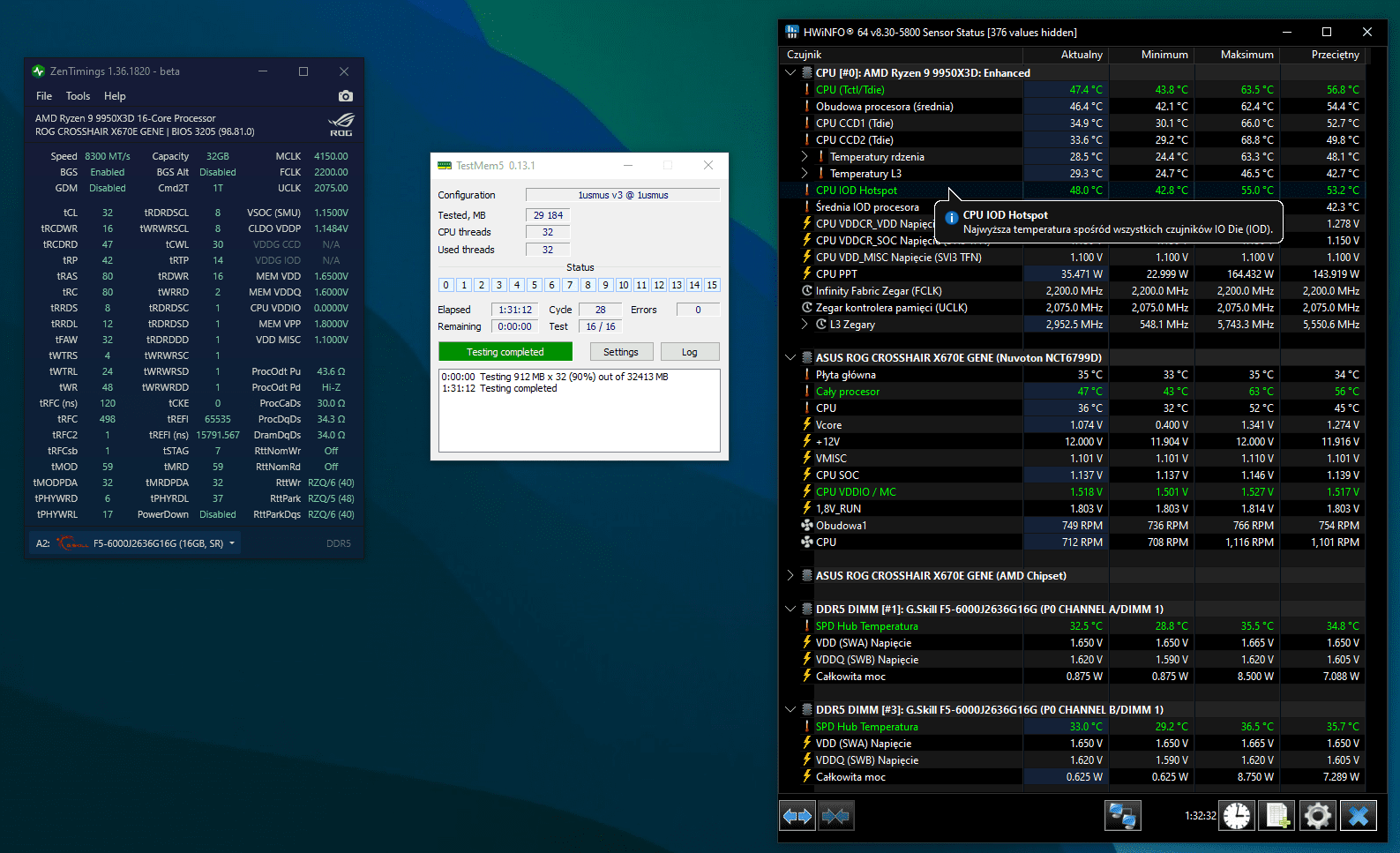This screenshot has width=1400, height=853.
Task: Click the Maksimum column header in HWiNFO
Action: [1247, 55]
